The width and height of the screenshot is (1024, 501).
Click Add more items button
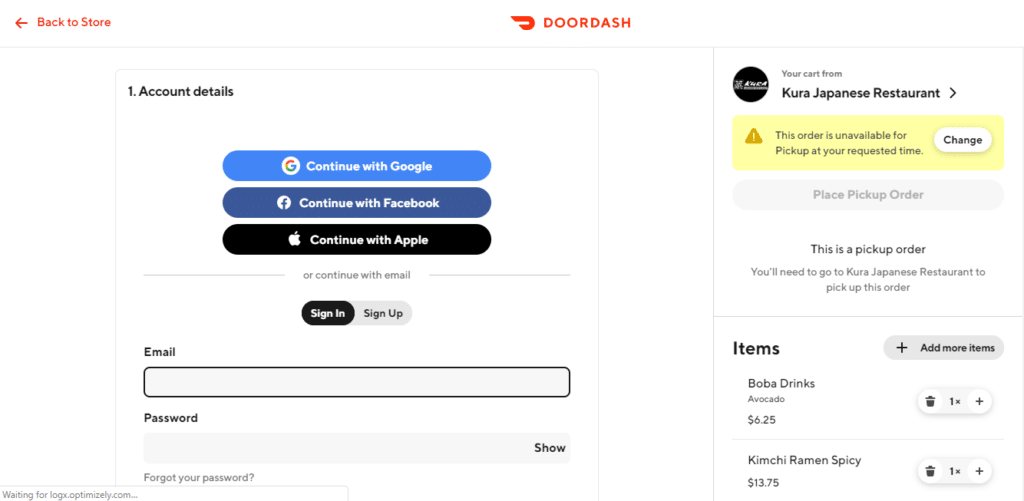point(943,347)
